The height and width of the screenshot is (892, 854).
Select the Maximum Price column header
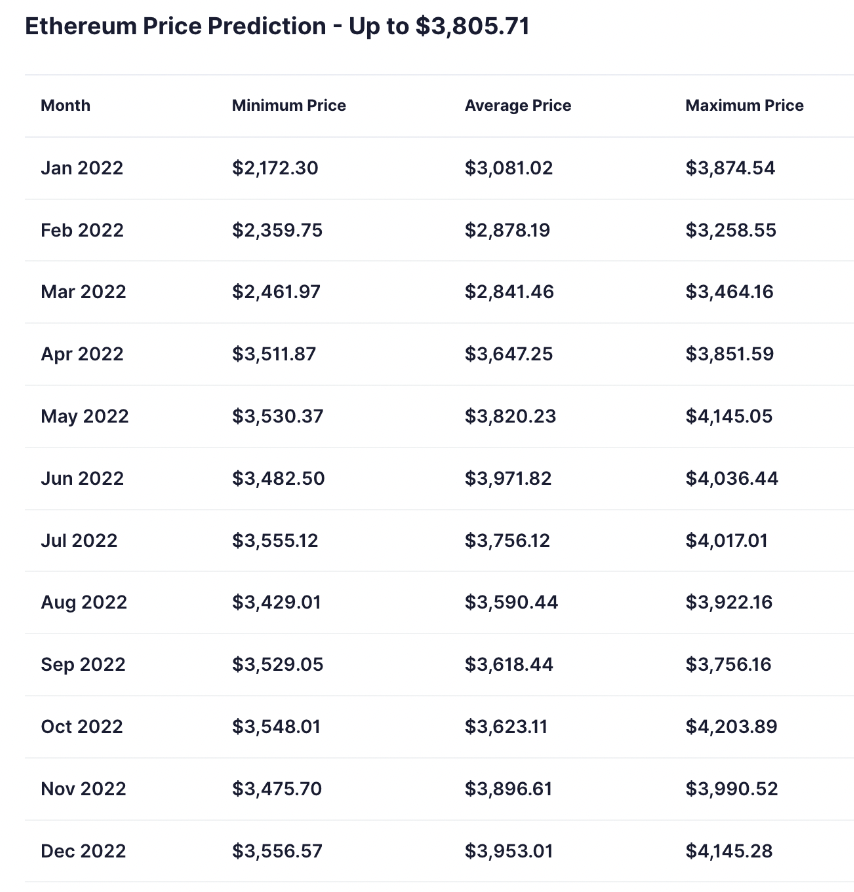point(744,105)
